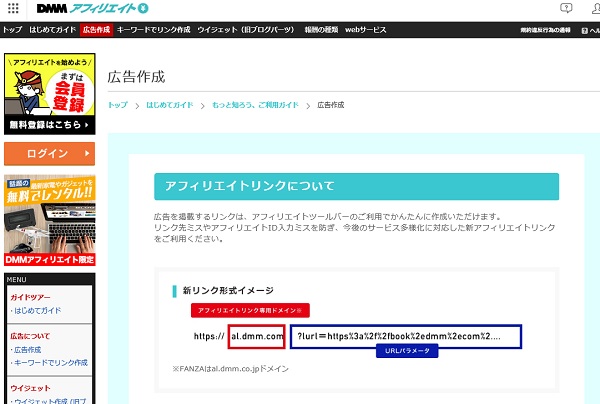600x404 pixels.
Task: Click the ウィジェット sidebar heading
Action: tap(30, 388)
